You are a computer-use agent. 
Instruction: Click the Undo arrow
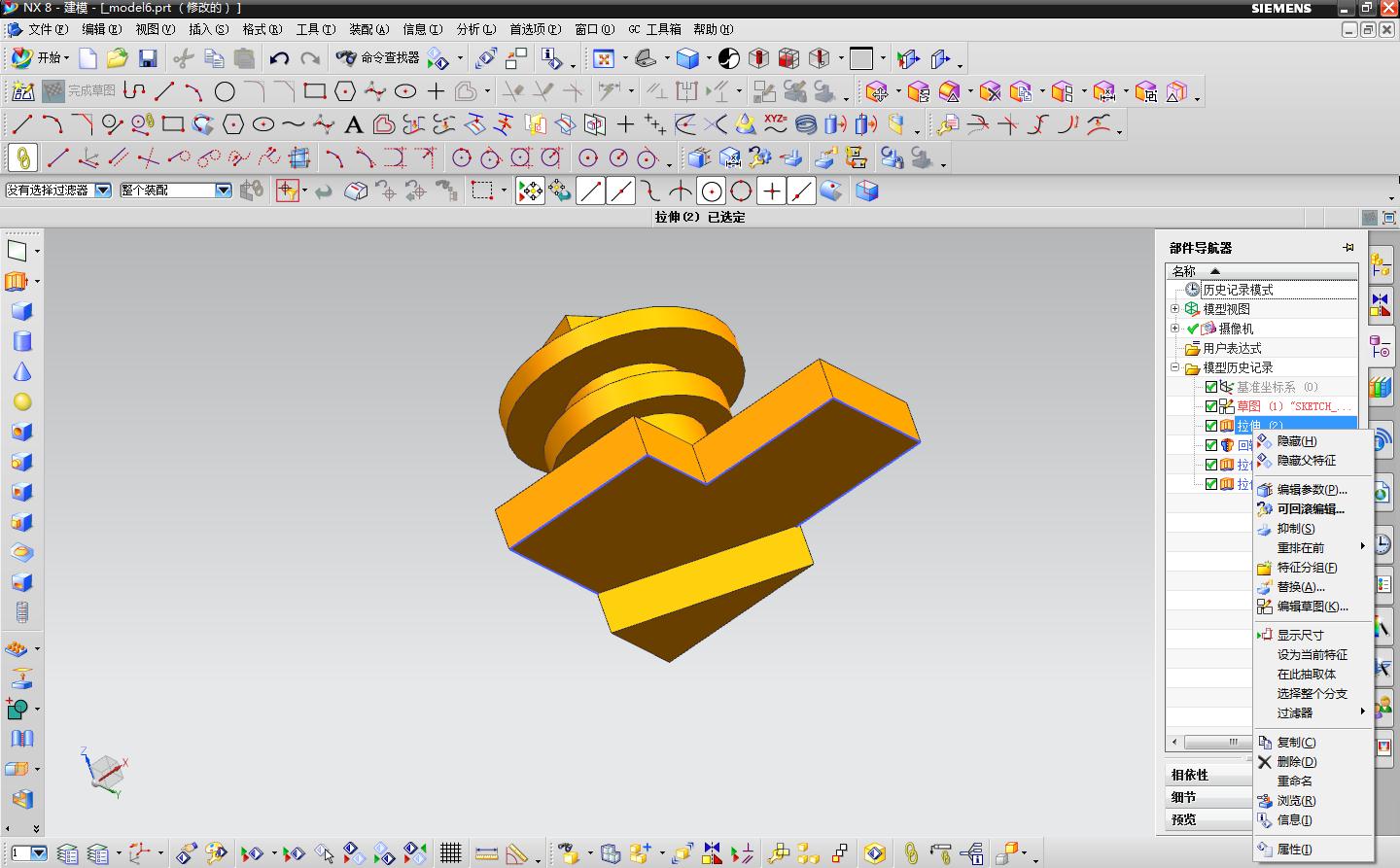[279, 58]
